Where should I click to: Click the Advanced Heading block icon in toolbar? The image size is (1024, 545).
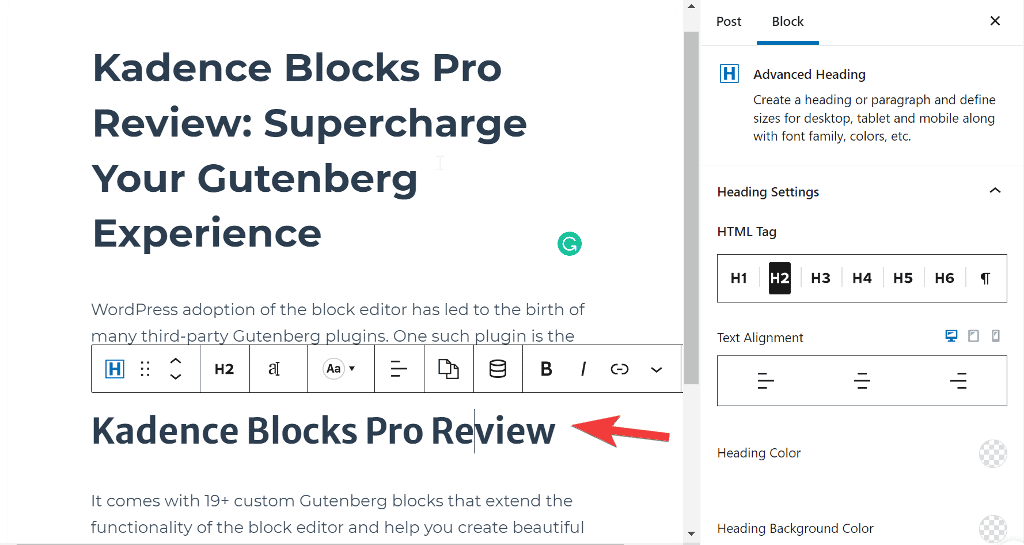(x=115, y=369)
